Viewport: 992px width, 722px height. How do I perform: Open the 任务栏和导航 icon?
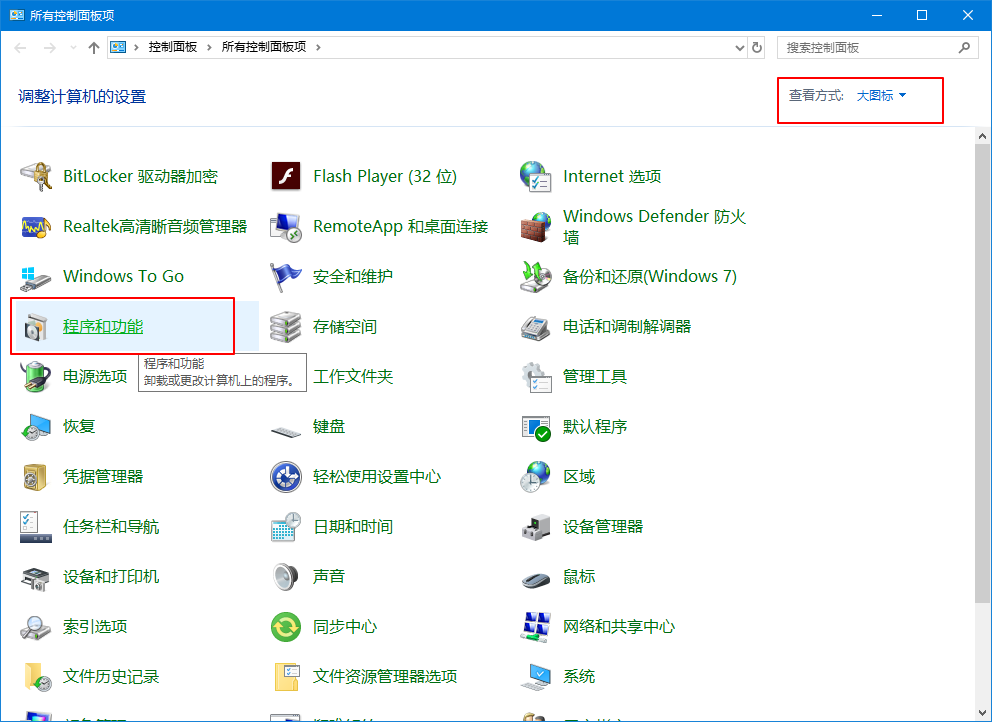pos(36,526)
